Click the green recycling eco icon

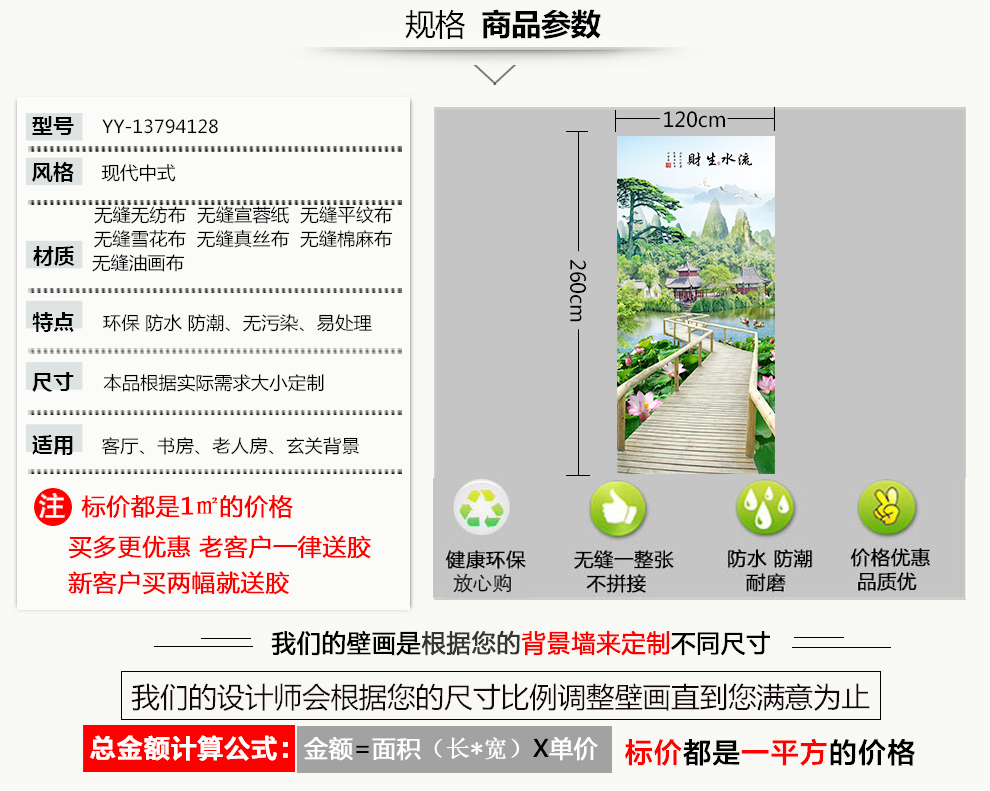[x=481, y=508]
